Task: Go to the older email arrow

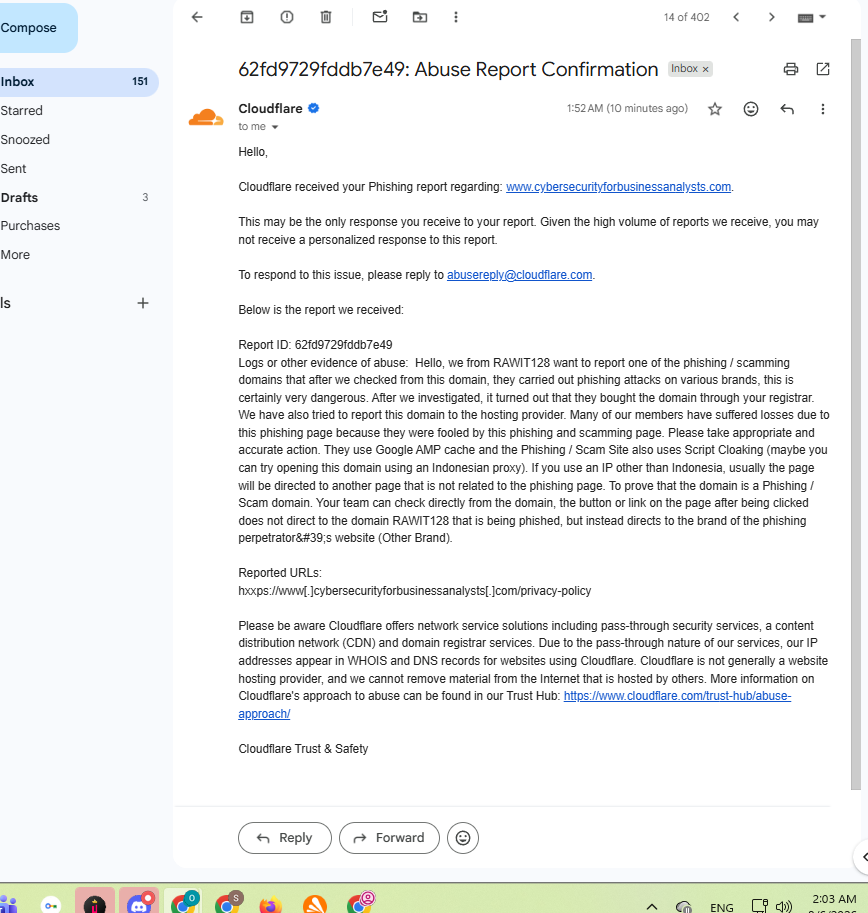Action: (x=771, y=17)
